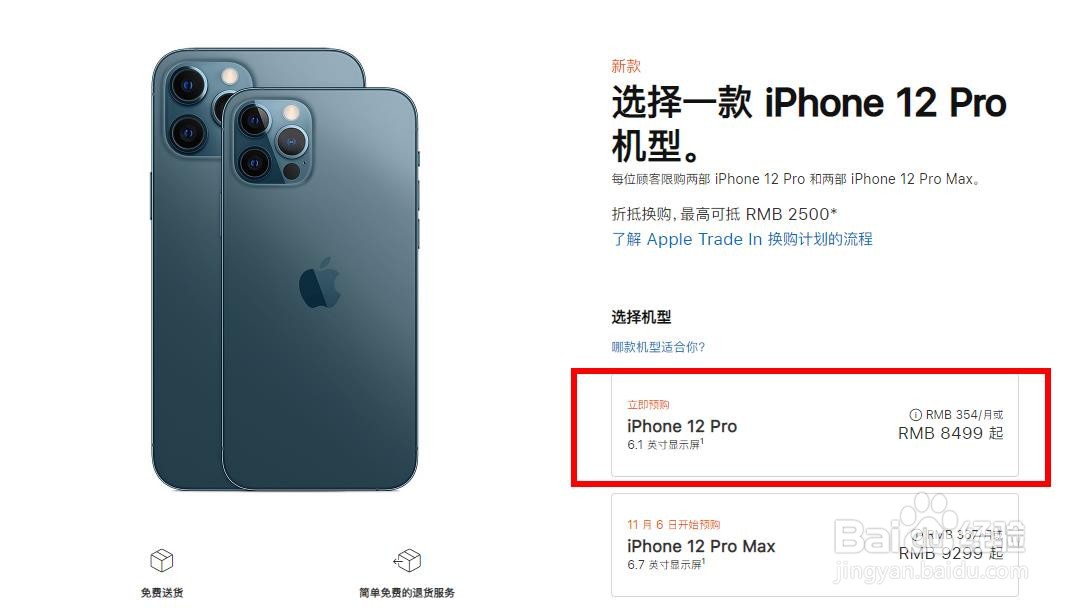Click the Apple logo on the phone
The width and height of the screenshot is (1087, 608).
[x=320, y=283]
